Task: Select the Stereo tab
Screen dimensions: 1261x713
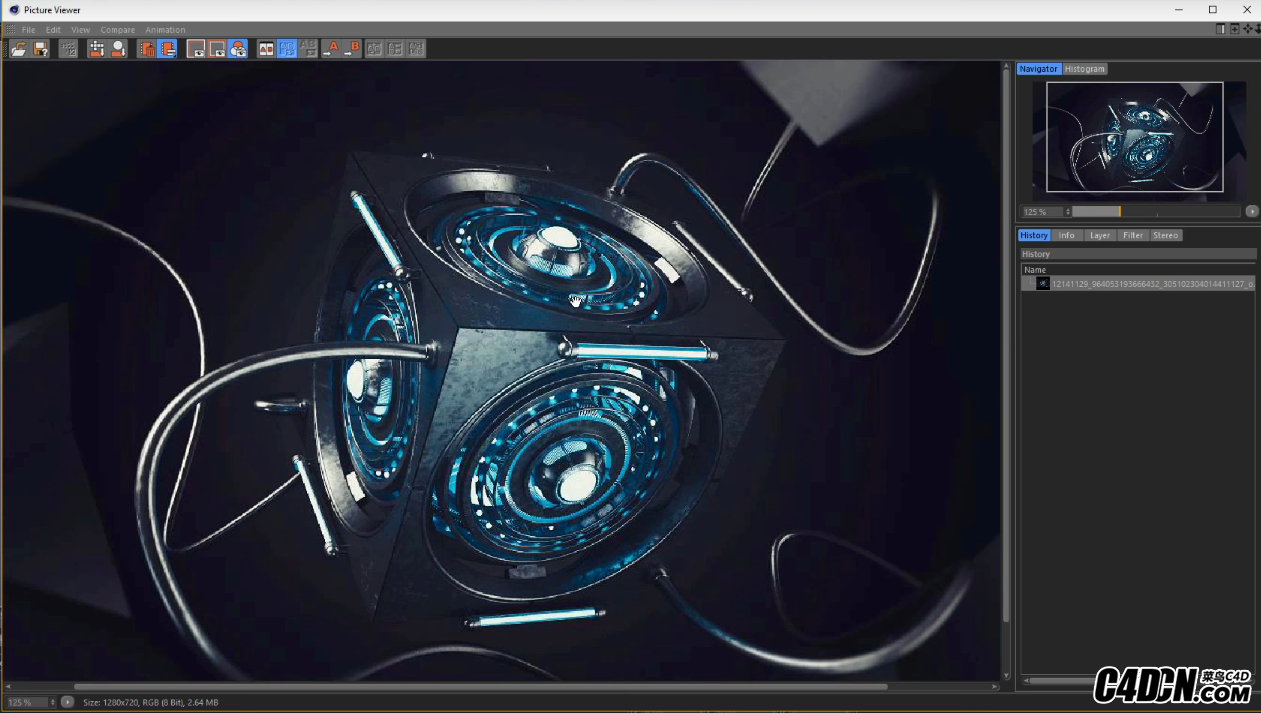Action: [1166, 235]
